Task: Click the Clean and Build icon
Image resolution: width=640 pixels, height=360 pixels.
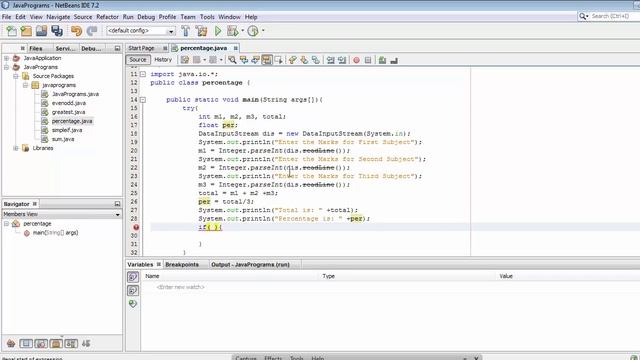Action: click(201, 31)
